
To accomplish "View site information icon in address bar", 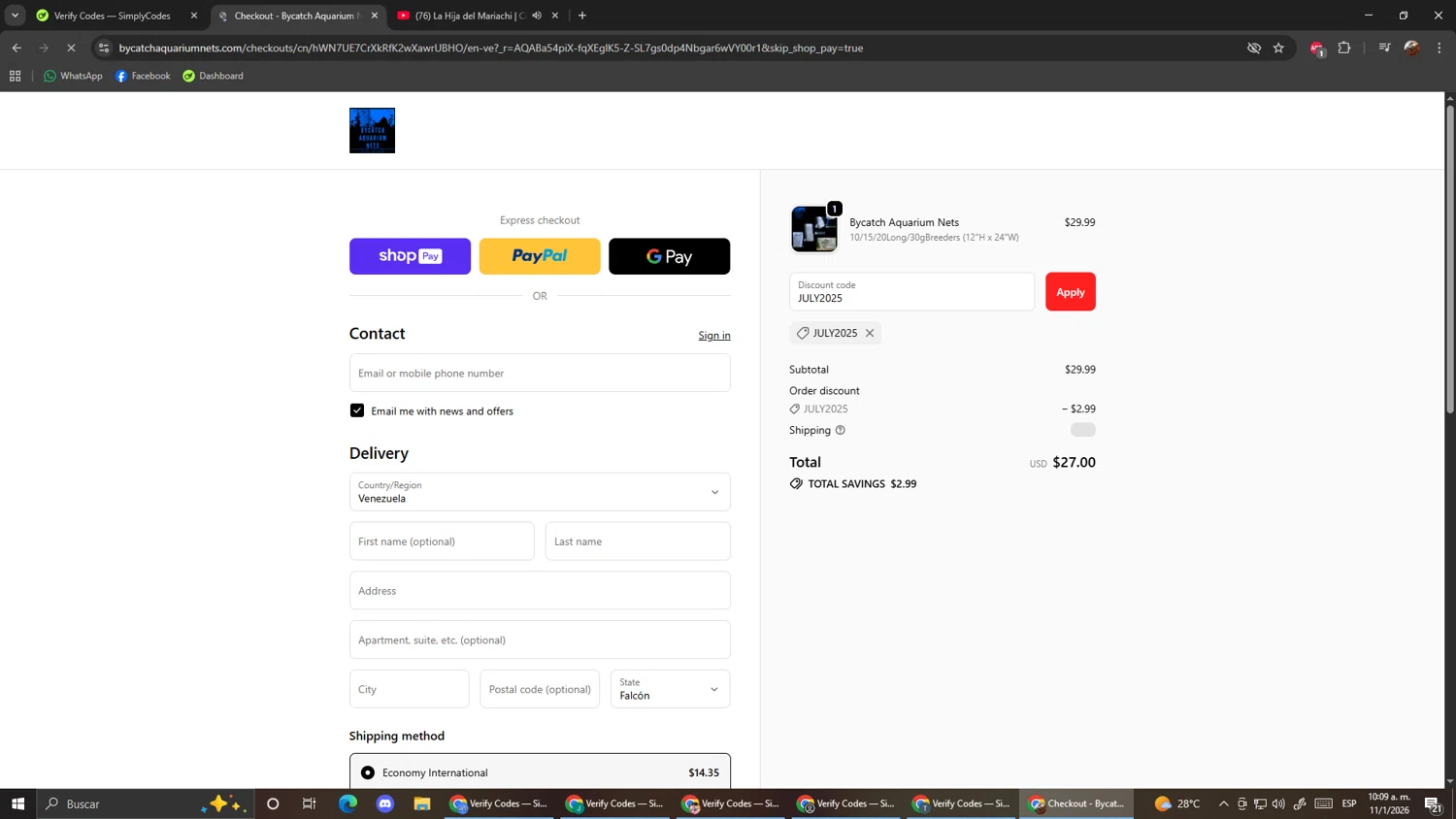I will click(x=104, y=48).
